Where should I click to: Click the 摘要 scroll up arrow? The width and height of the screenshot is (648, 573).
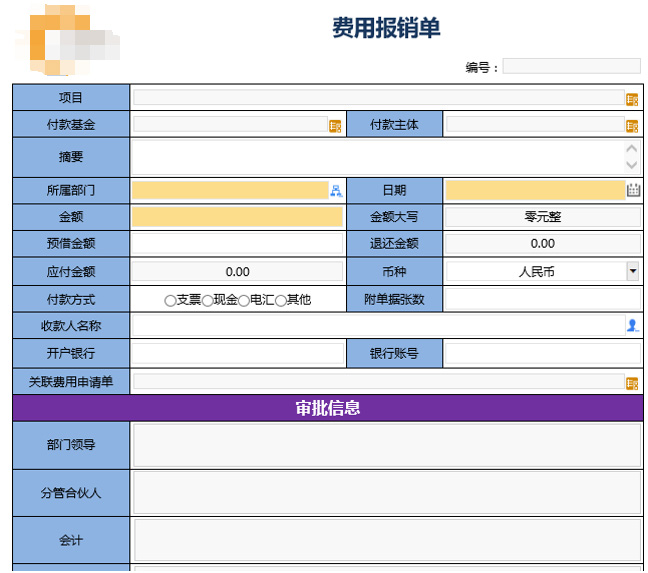[631, 148]
